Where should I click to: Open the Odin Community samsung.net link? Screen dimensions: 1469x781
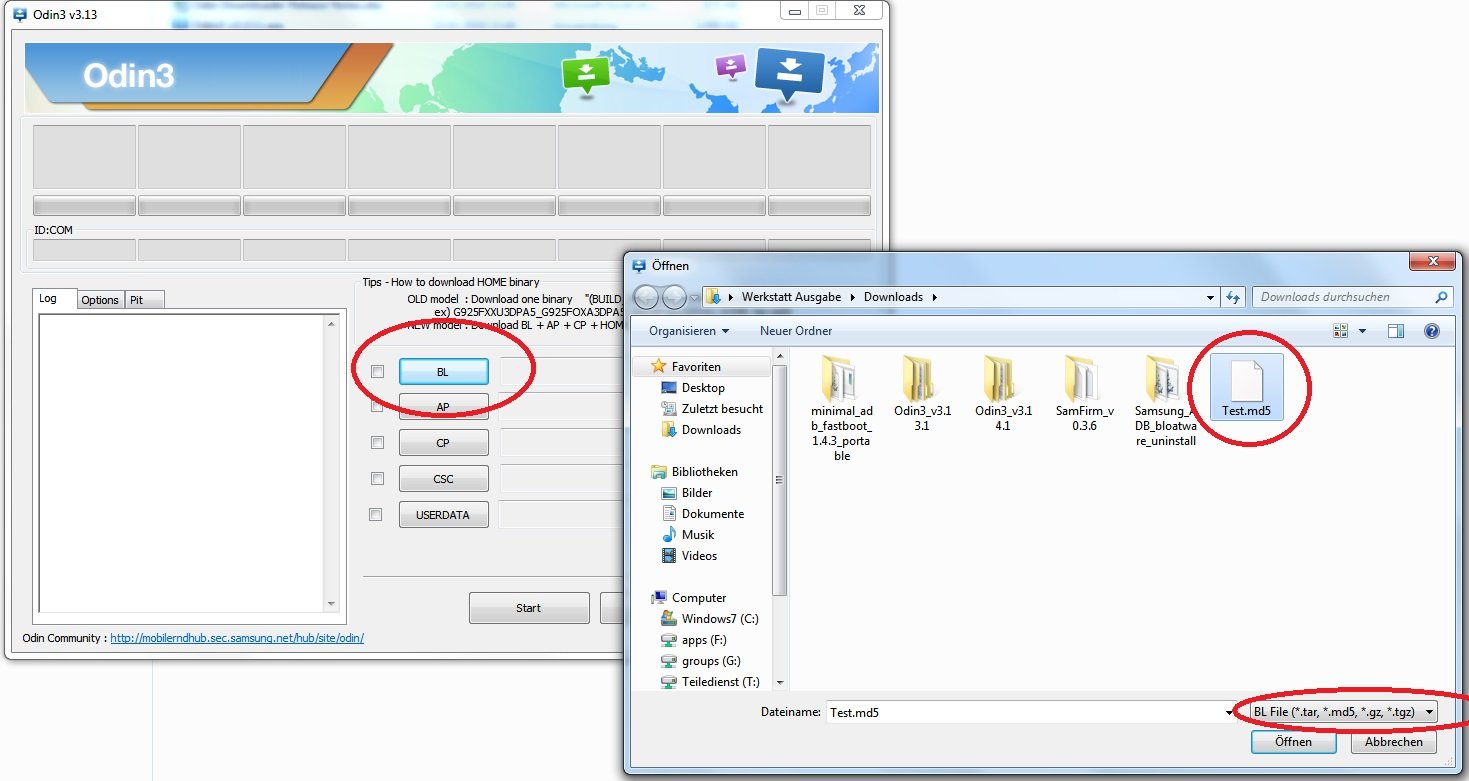coord(237,638)
